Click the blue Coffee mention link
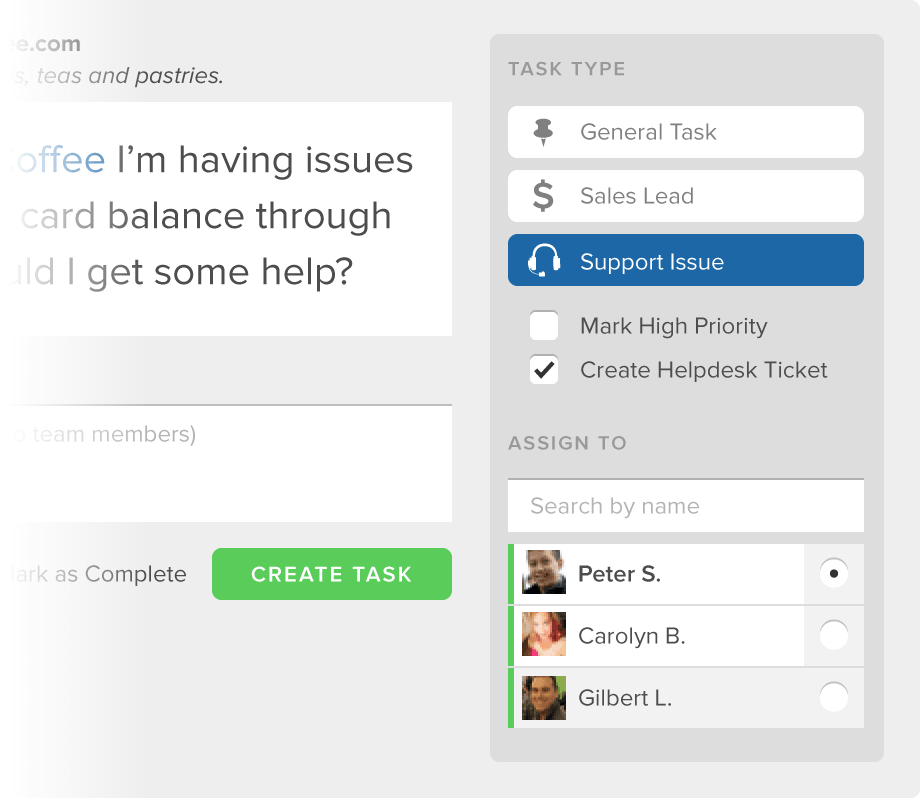 pyautogui.click(x=58, y=160)
